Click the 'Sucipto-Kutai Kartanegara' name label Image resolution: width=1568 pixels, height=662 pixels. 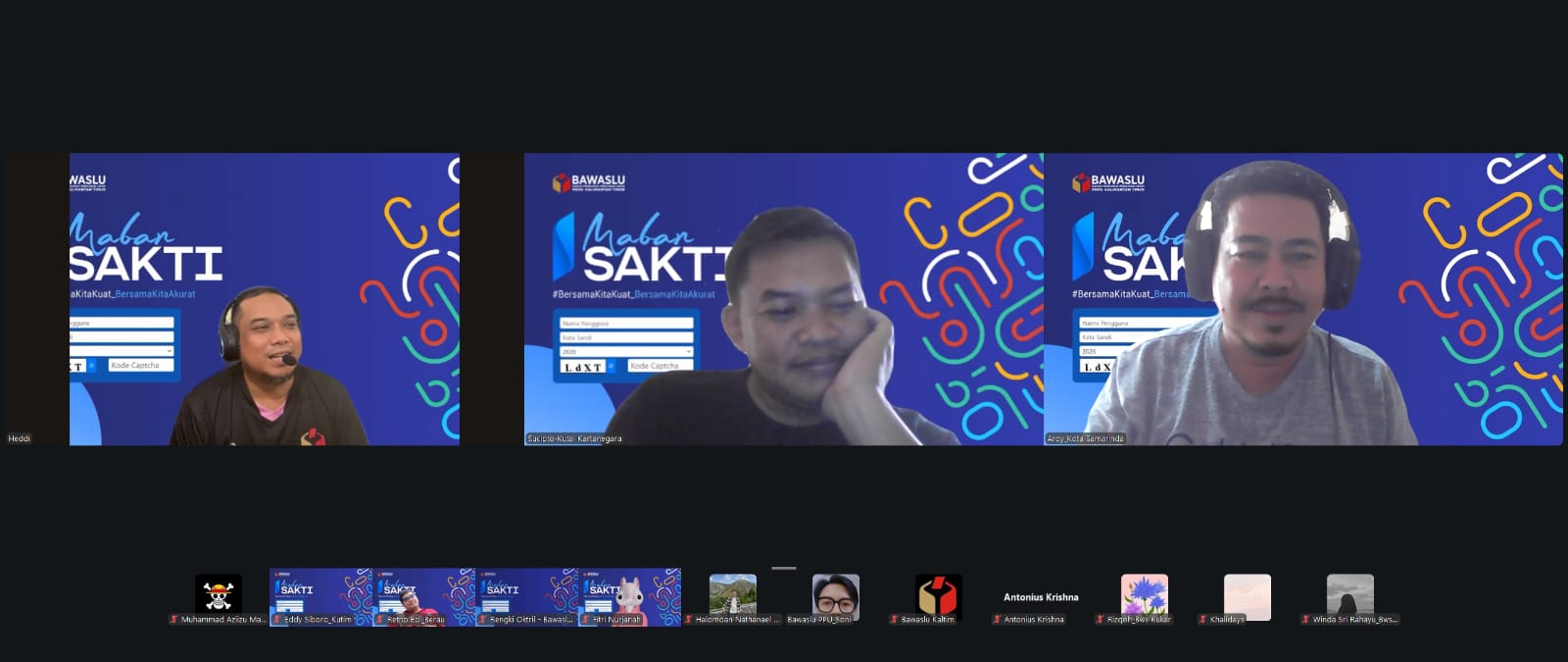tap(574, 438)
